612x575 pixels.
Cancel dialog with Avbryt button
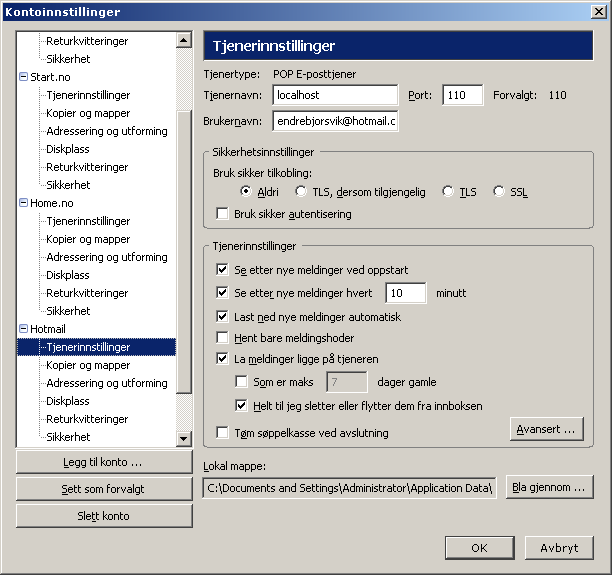point(559,548)
